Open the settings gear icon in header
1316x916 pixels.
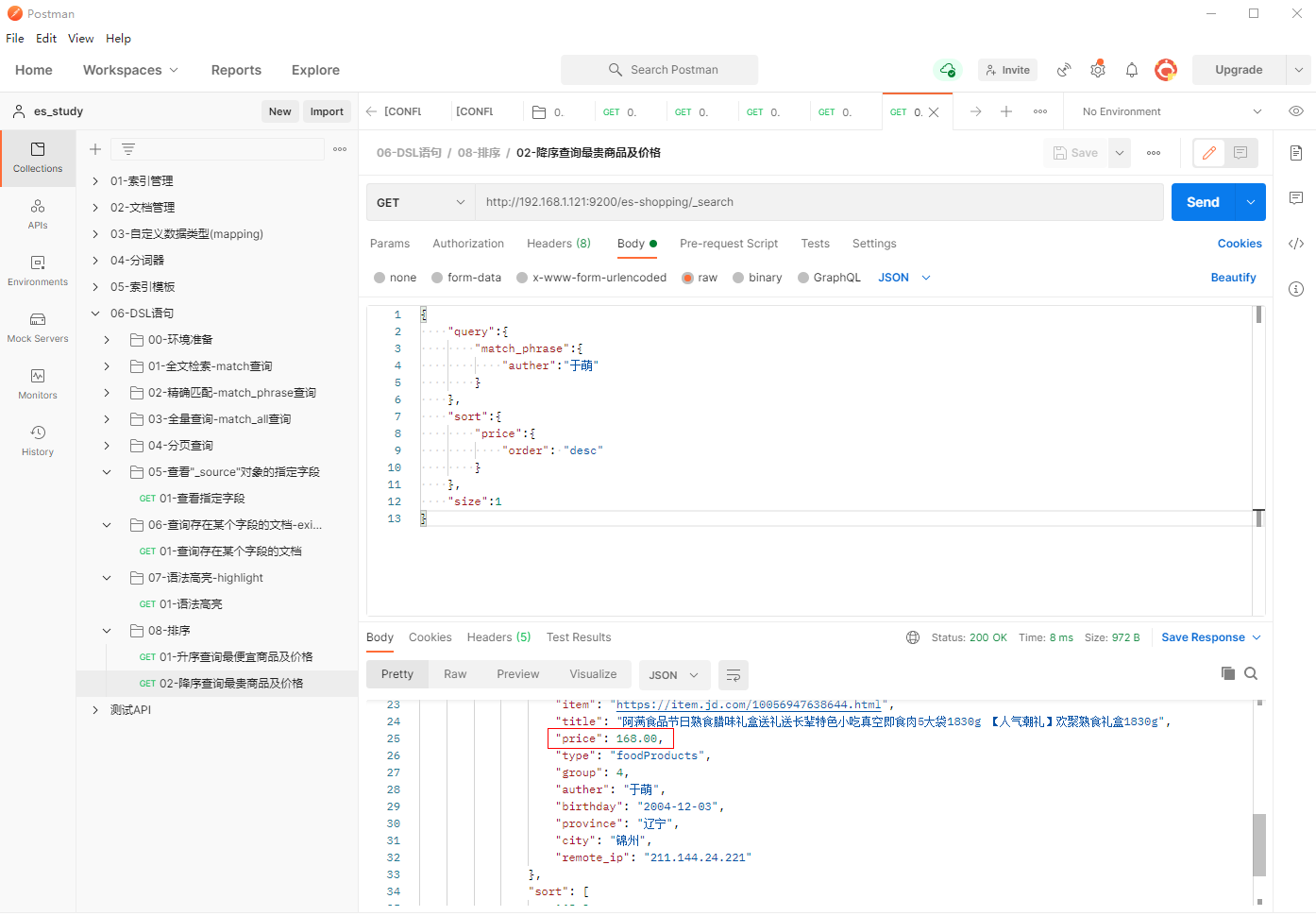[1097, 70]
